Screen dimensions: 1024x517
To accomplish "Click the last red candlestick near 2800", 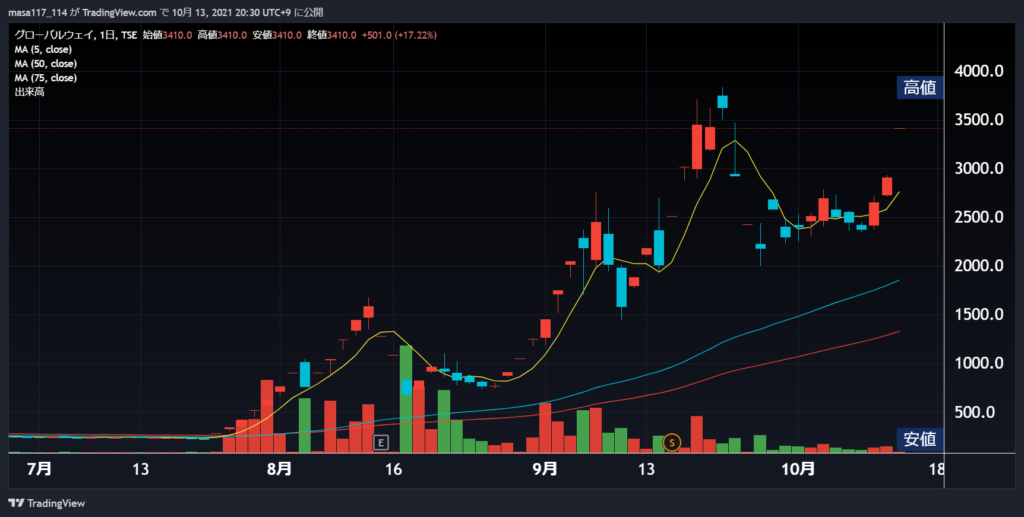I will (887, 186).
